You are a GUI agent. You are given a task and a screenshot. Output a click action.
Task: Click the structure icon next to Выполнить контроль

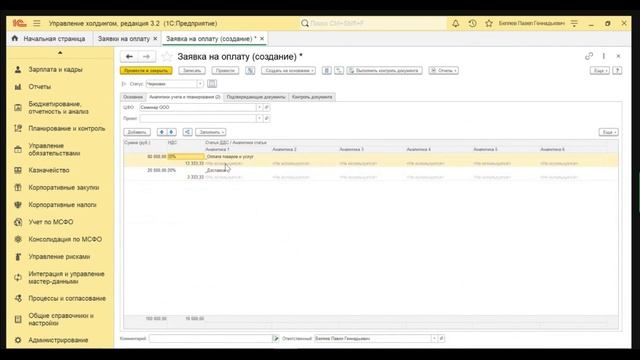pyautogui.click(x=339, y=71)
